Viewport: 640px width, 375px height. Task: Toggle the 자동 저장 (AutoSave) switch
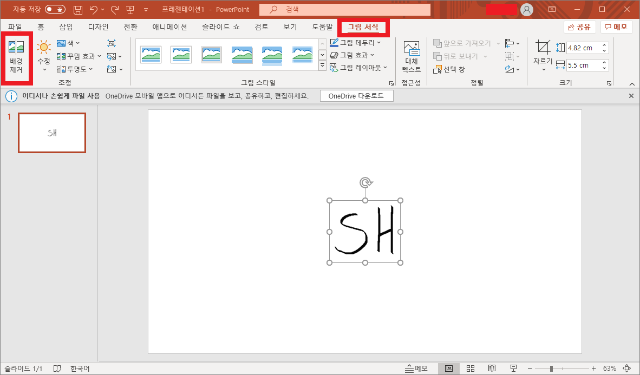(x=55, y=9)
